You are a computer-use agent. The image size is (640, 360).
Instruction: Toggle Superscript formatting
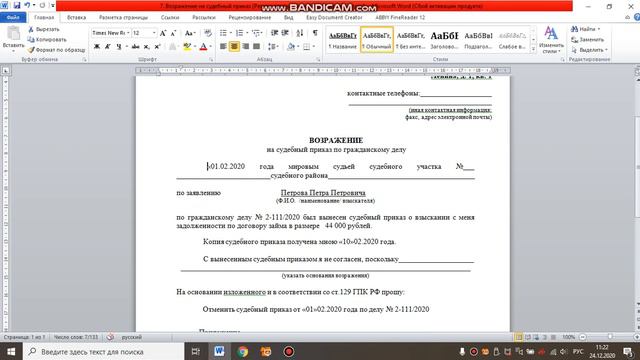pyautogui.click(x=157, y=47)
